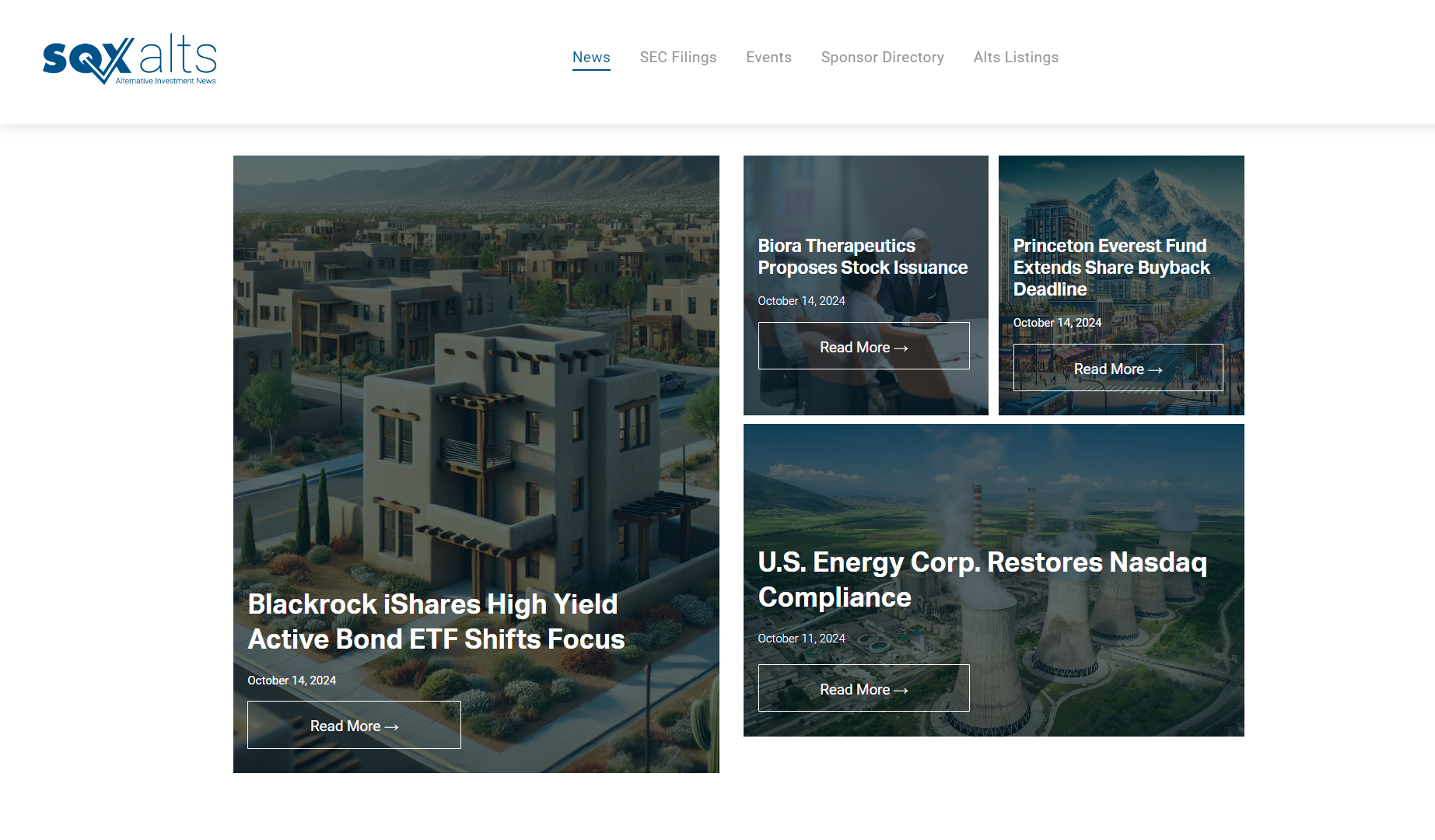This screenshot has width=1435, height=840.
Task: Read more on Princeton Everest Fund article
Action: (1118, 368)
